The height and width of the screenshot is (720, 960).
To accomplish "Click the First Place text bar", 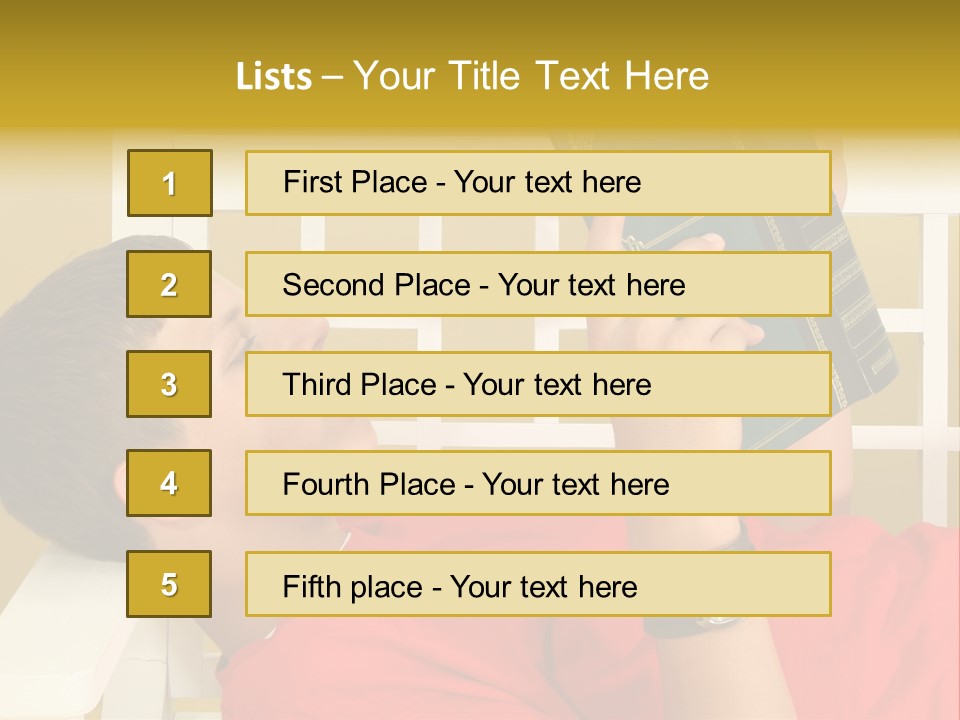I will (x=538, y=183).
